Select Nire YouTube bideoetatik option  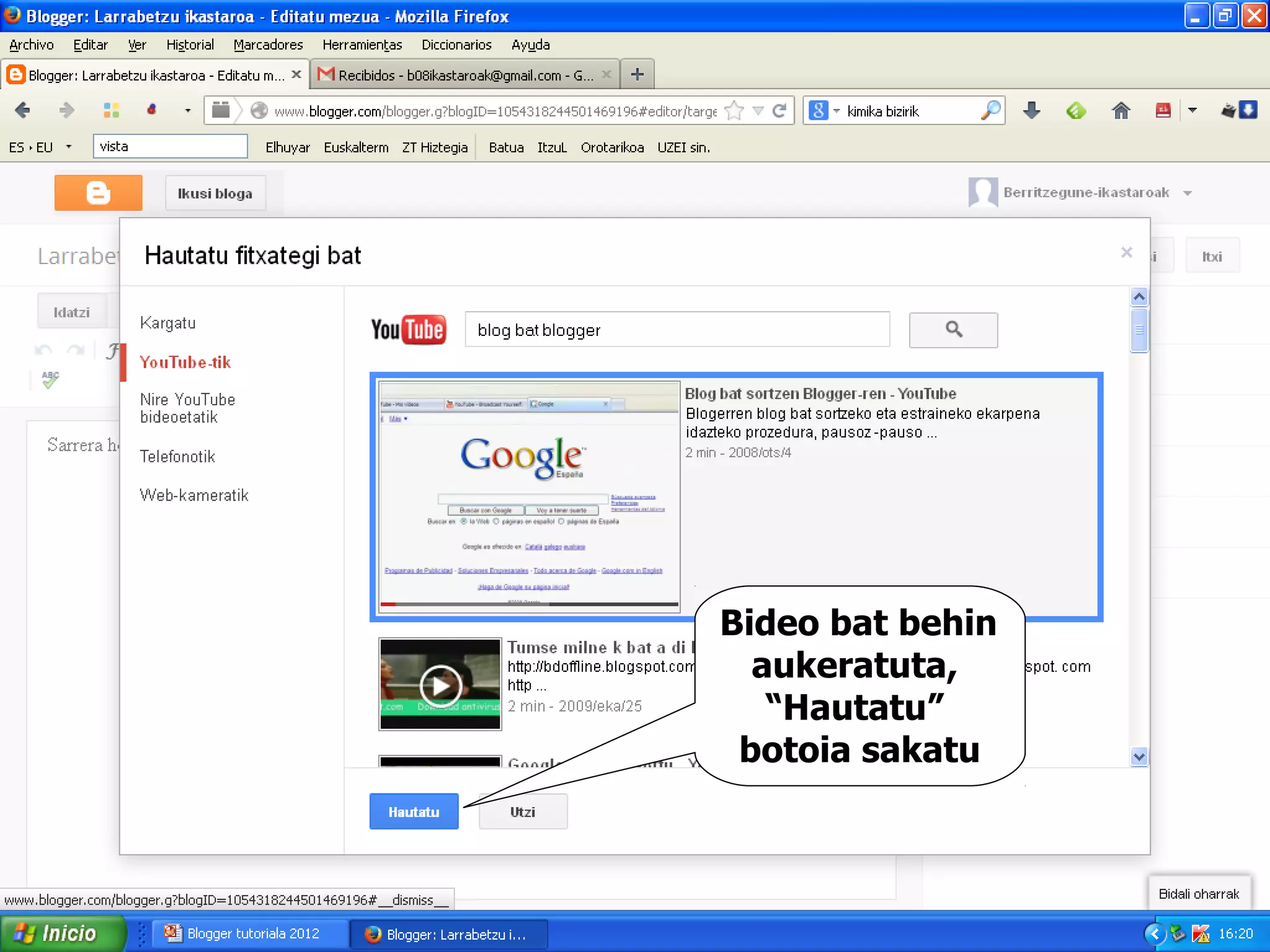coord(188,408)
